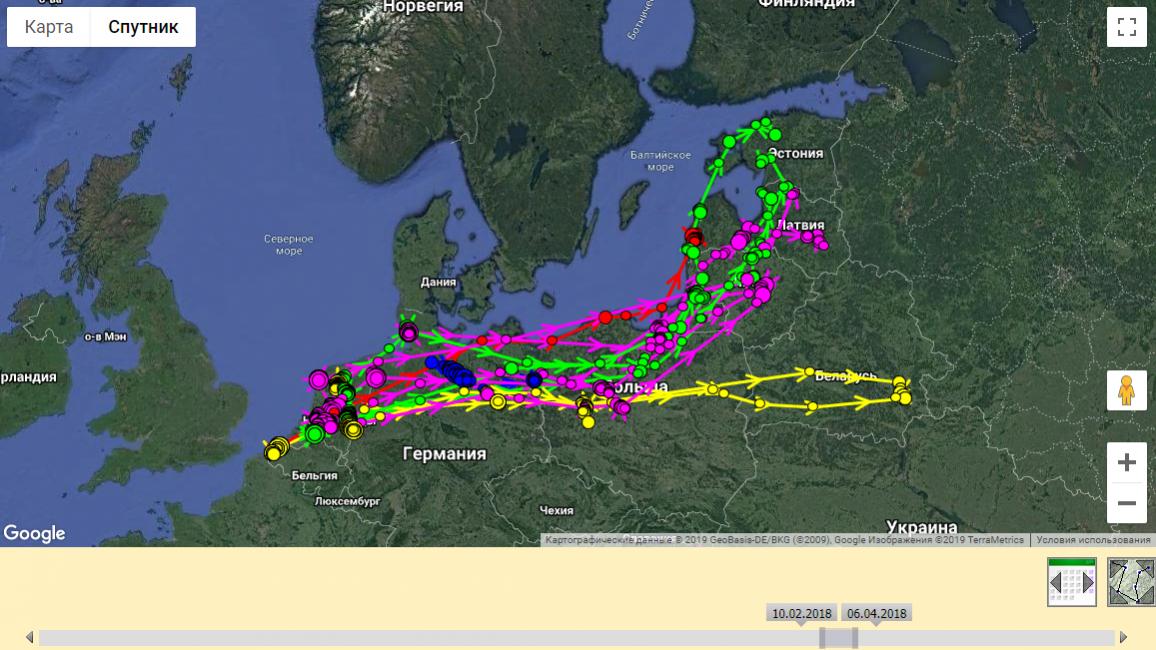Click the end date label 06.04.2018

pyautogui.click(x=876, y=613)
